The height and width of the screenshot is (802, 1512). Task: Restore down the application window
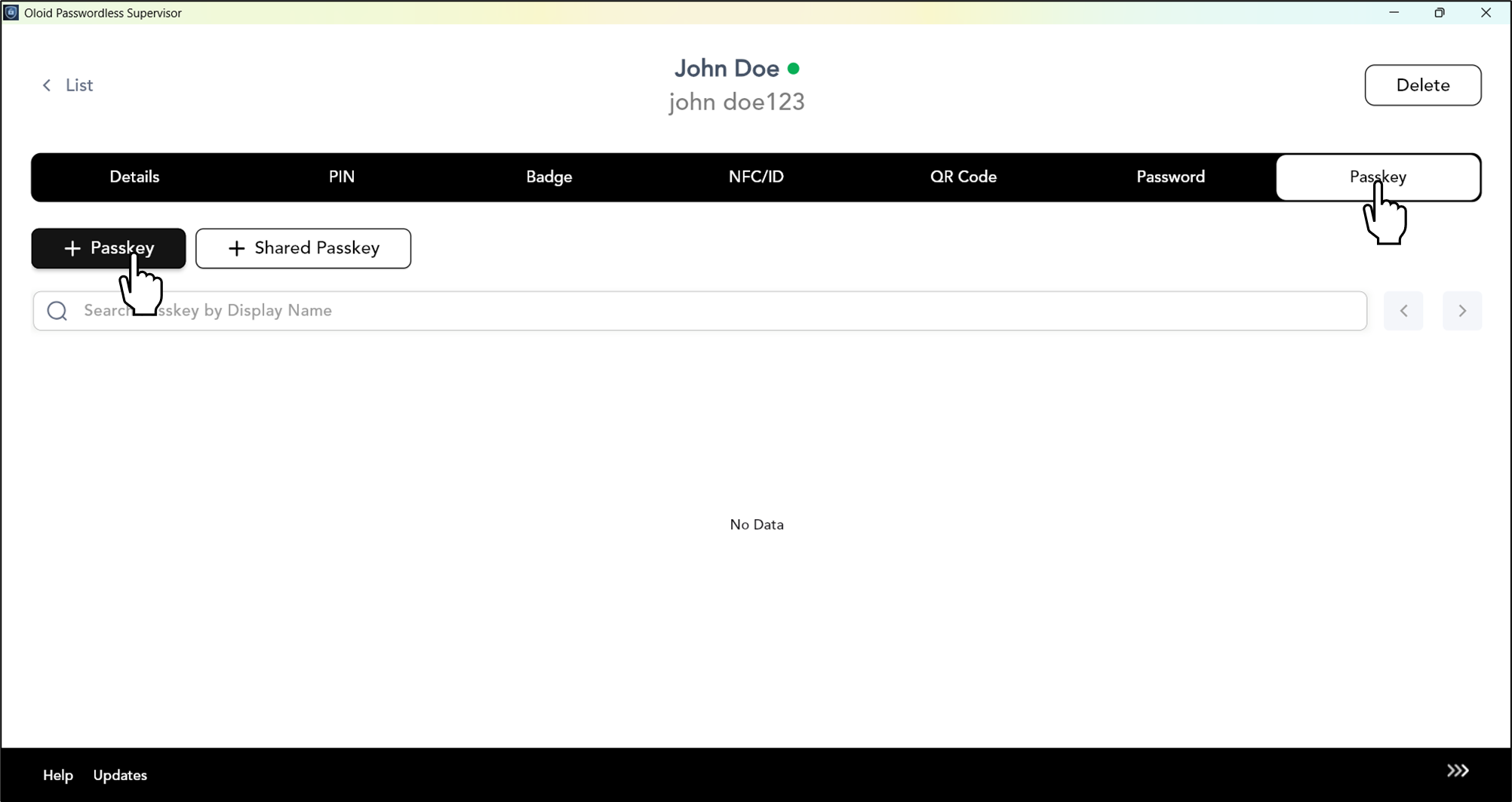pos(1440,13)
